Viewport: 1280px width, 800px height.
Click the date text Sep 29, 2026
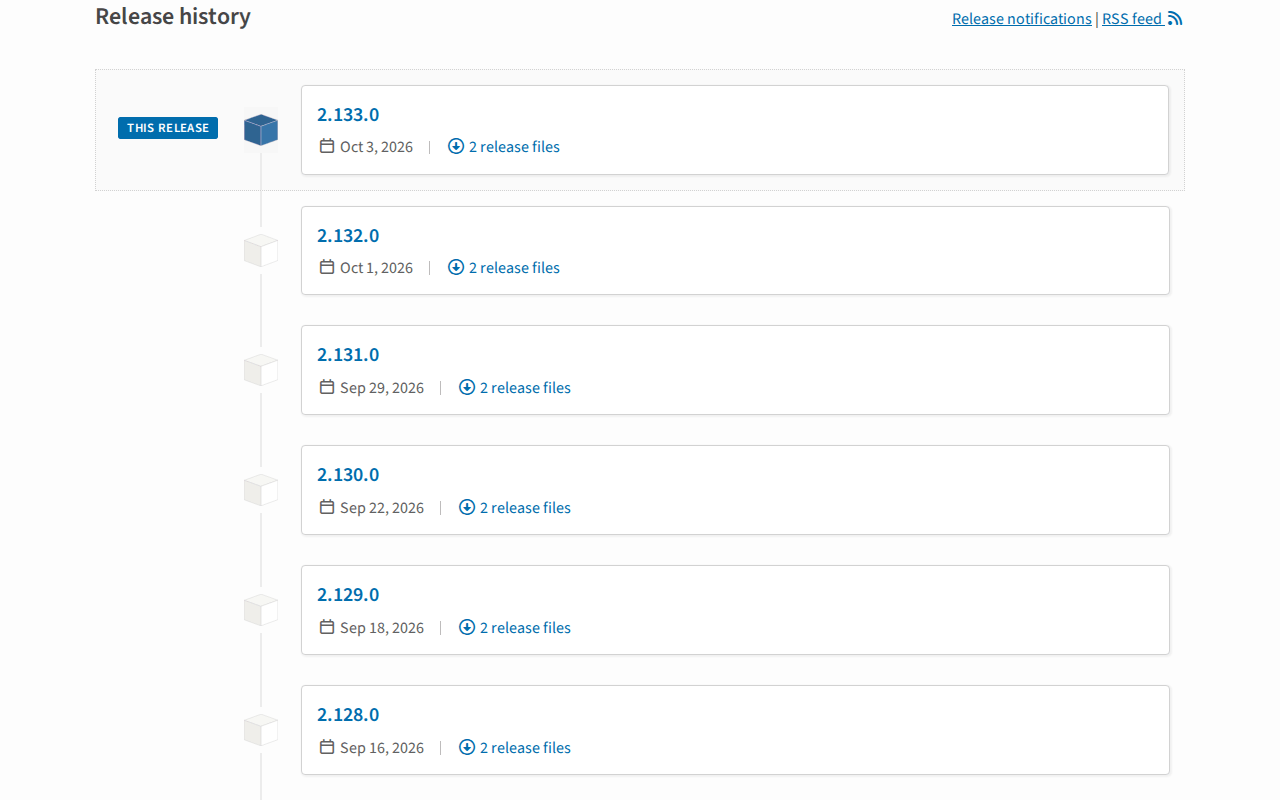382,388
